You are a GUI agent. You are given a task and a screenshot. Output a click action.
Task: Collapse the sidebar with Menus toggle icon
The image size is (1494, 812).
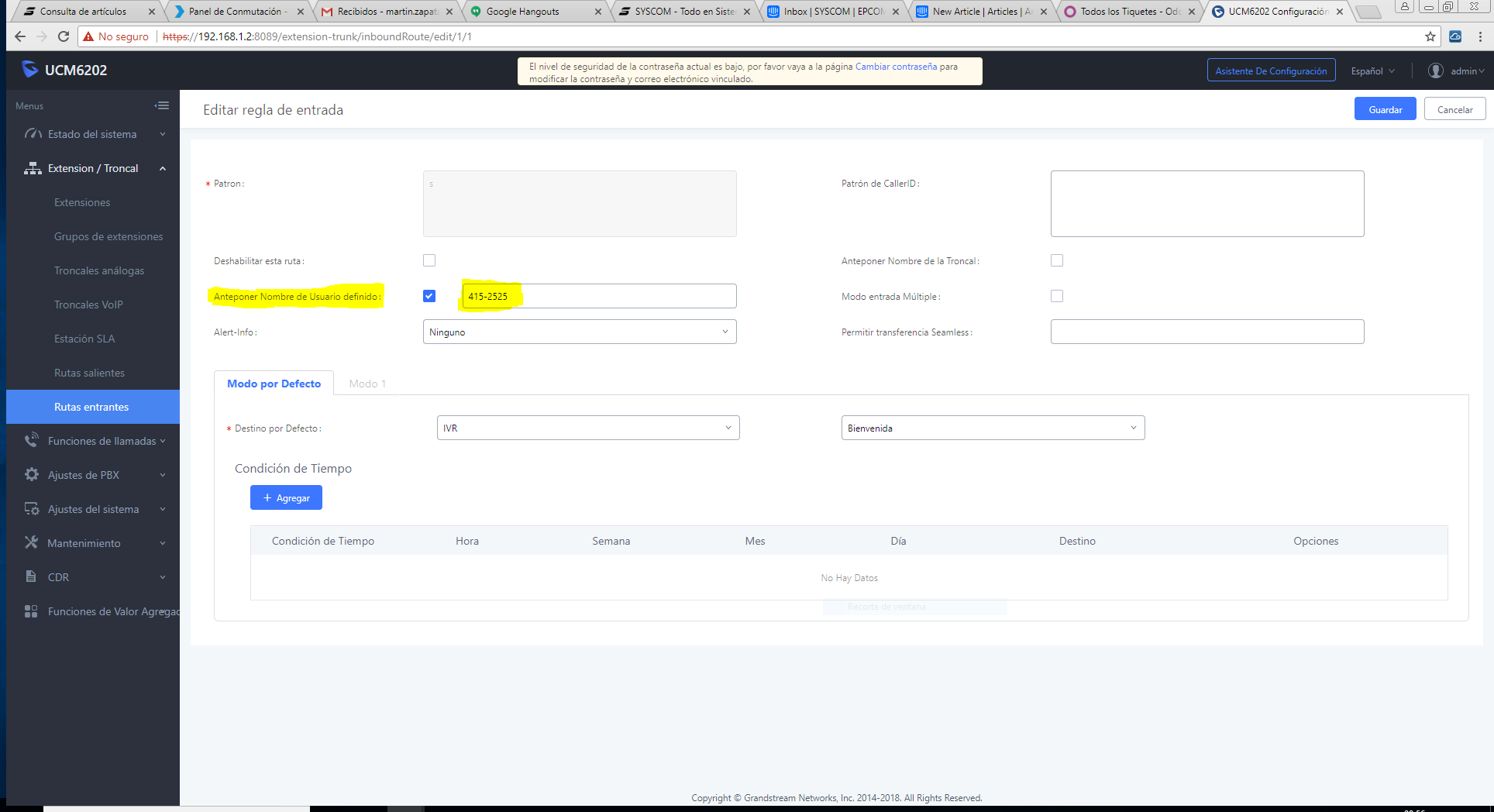click(x=162, y=105)
